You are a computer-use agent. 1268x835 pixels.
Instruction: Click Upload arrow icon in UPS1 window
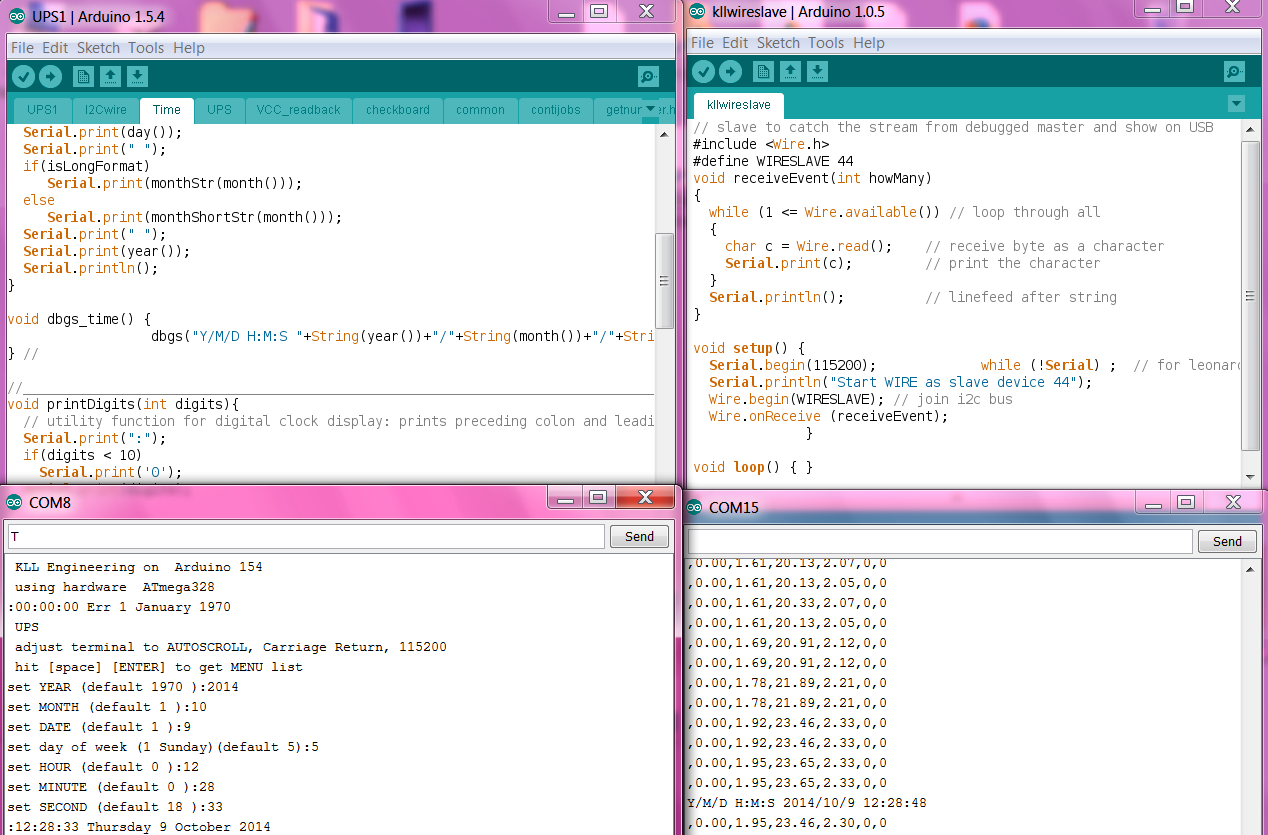(50, 77)
